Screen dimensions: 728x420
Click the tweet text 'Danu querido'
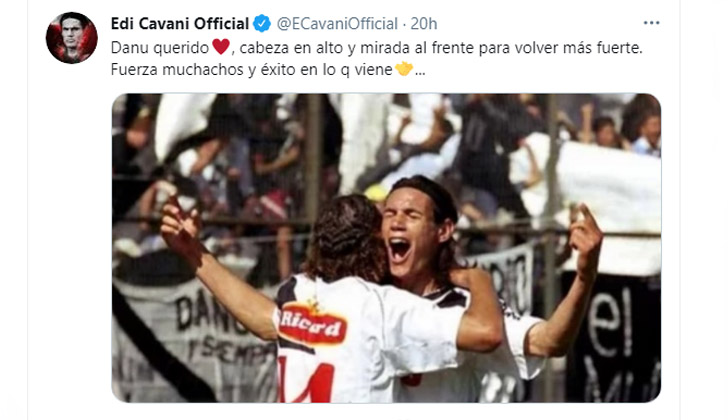(160, 48)
